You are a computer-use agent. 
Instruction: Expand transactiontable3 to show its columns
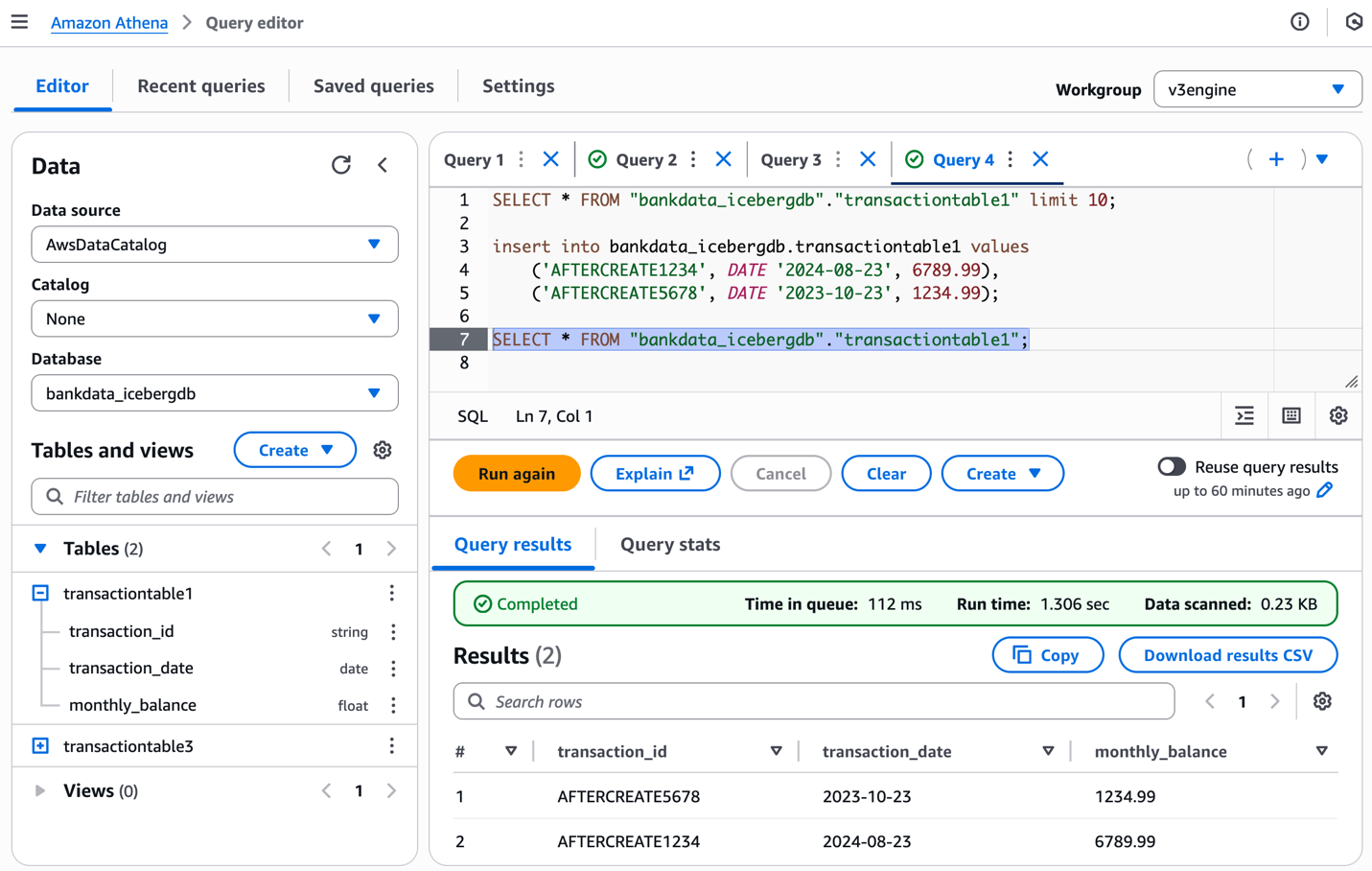[x=38, y=745]
